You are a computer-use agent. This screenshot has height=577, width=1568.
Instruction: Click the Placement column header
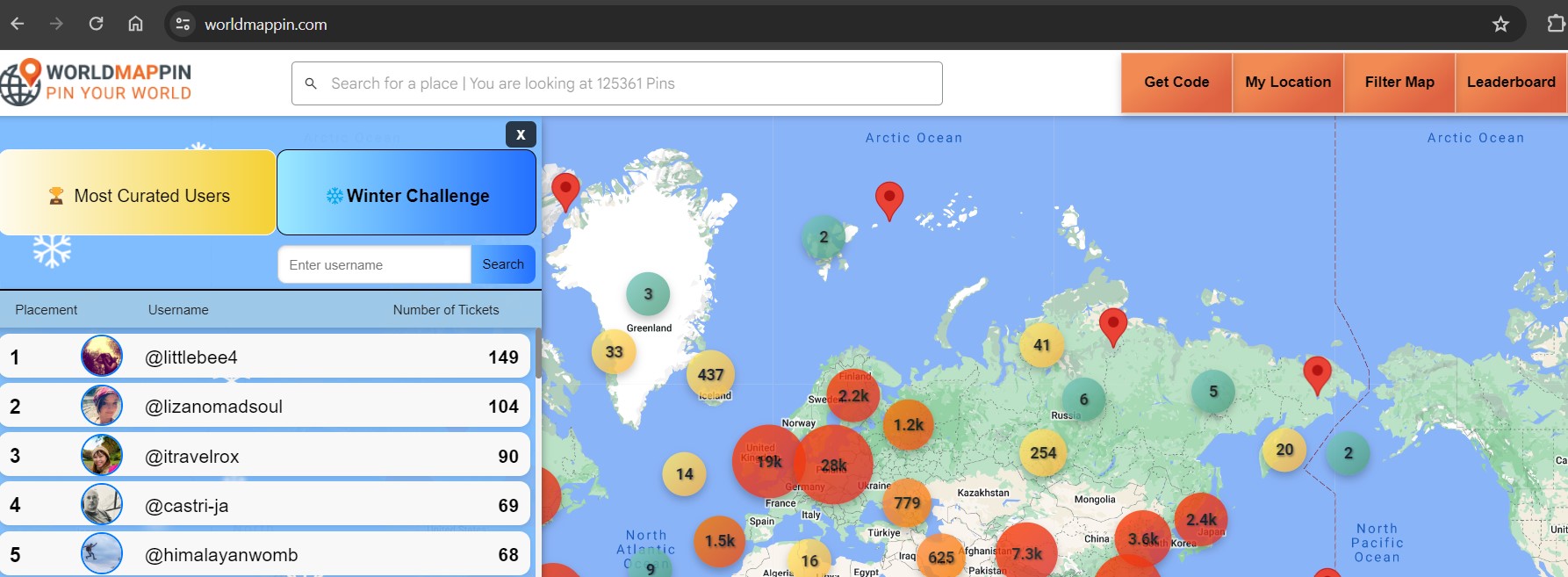(x=46, y=310)
